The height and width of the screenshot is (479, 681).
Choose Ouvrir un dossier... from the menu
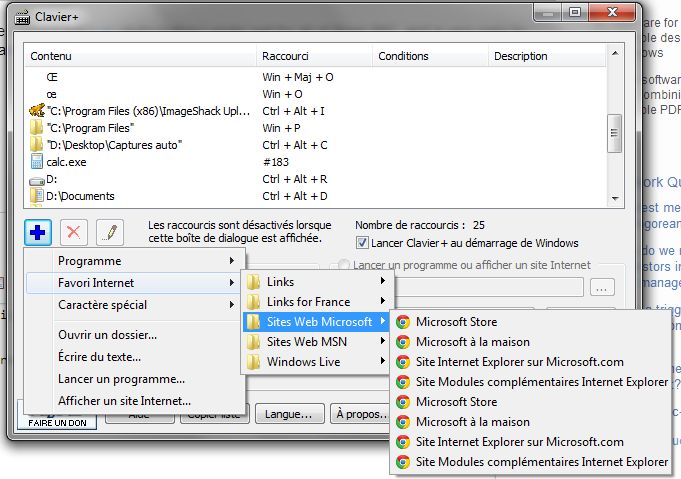[135, 335]
